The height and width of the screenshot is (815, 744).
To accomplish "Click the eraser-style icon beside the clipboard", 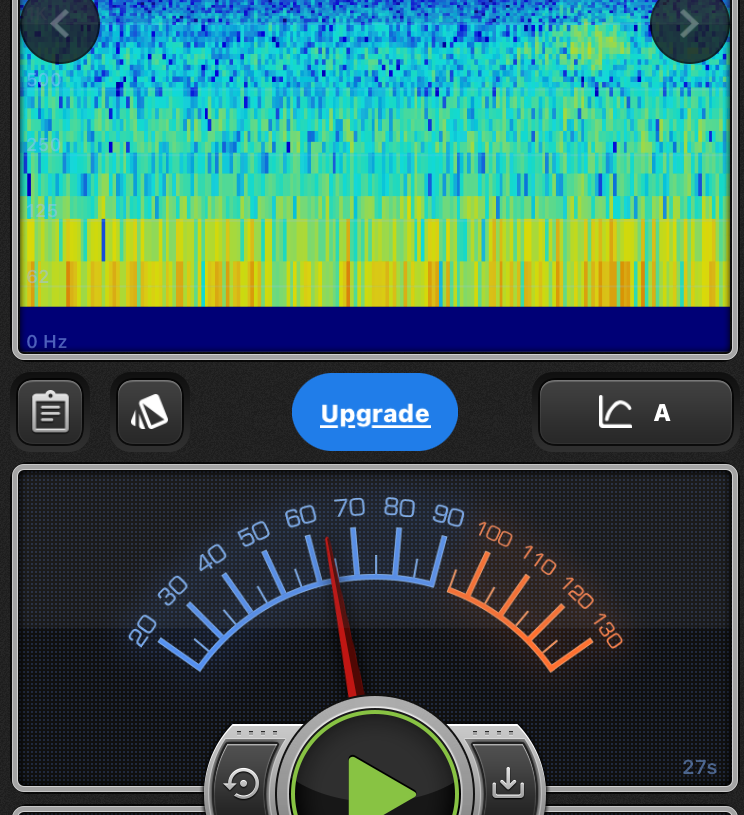I will pos(150,412).
